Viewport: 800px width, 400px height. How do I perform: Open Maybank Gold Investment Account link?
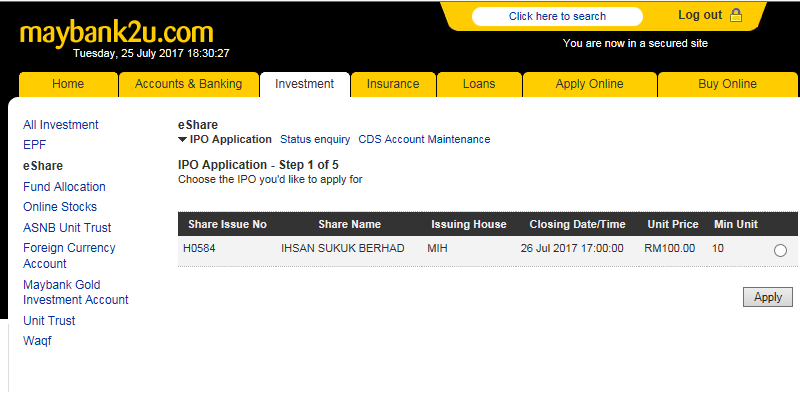76,292
